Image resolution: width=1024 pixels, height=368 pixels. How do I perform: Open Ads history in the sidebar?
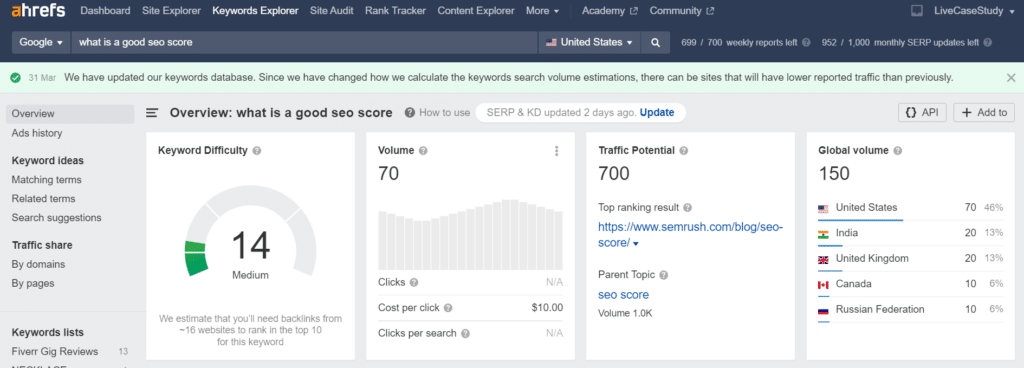tap(37, 133)
